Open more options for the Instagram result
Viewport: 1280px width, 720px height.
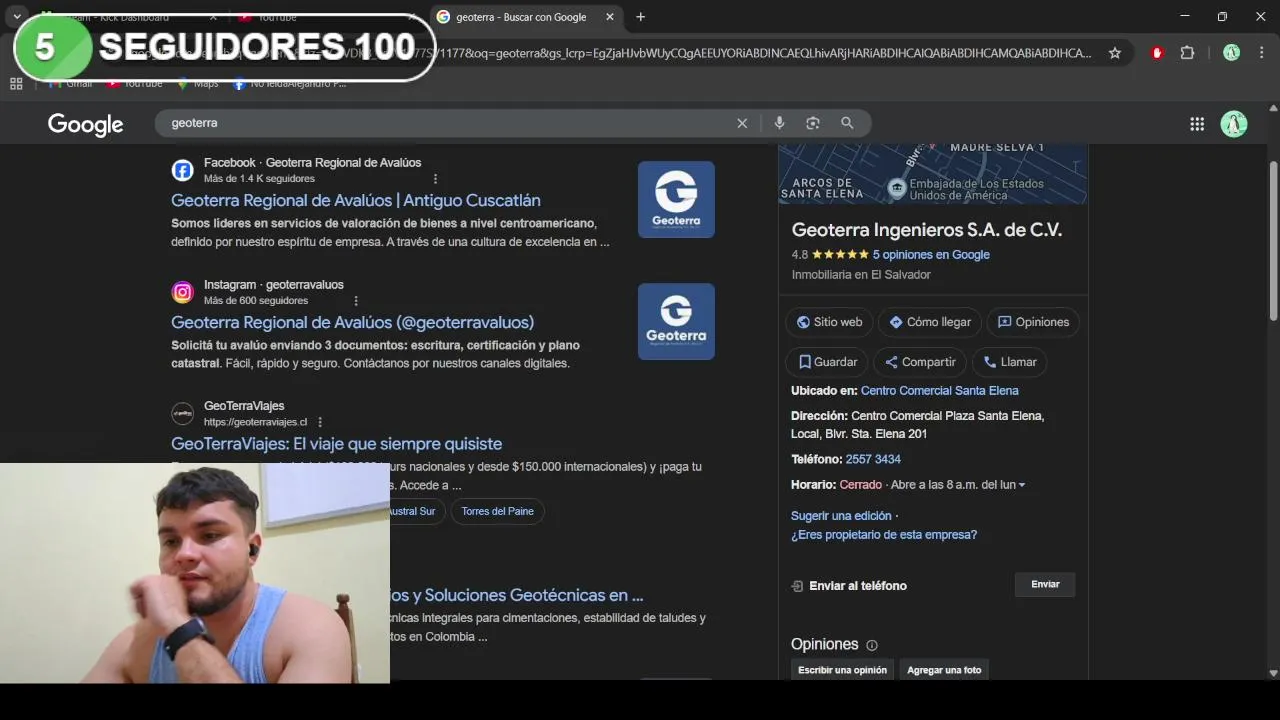pos(356,301)
